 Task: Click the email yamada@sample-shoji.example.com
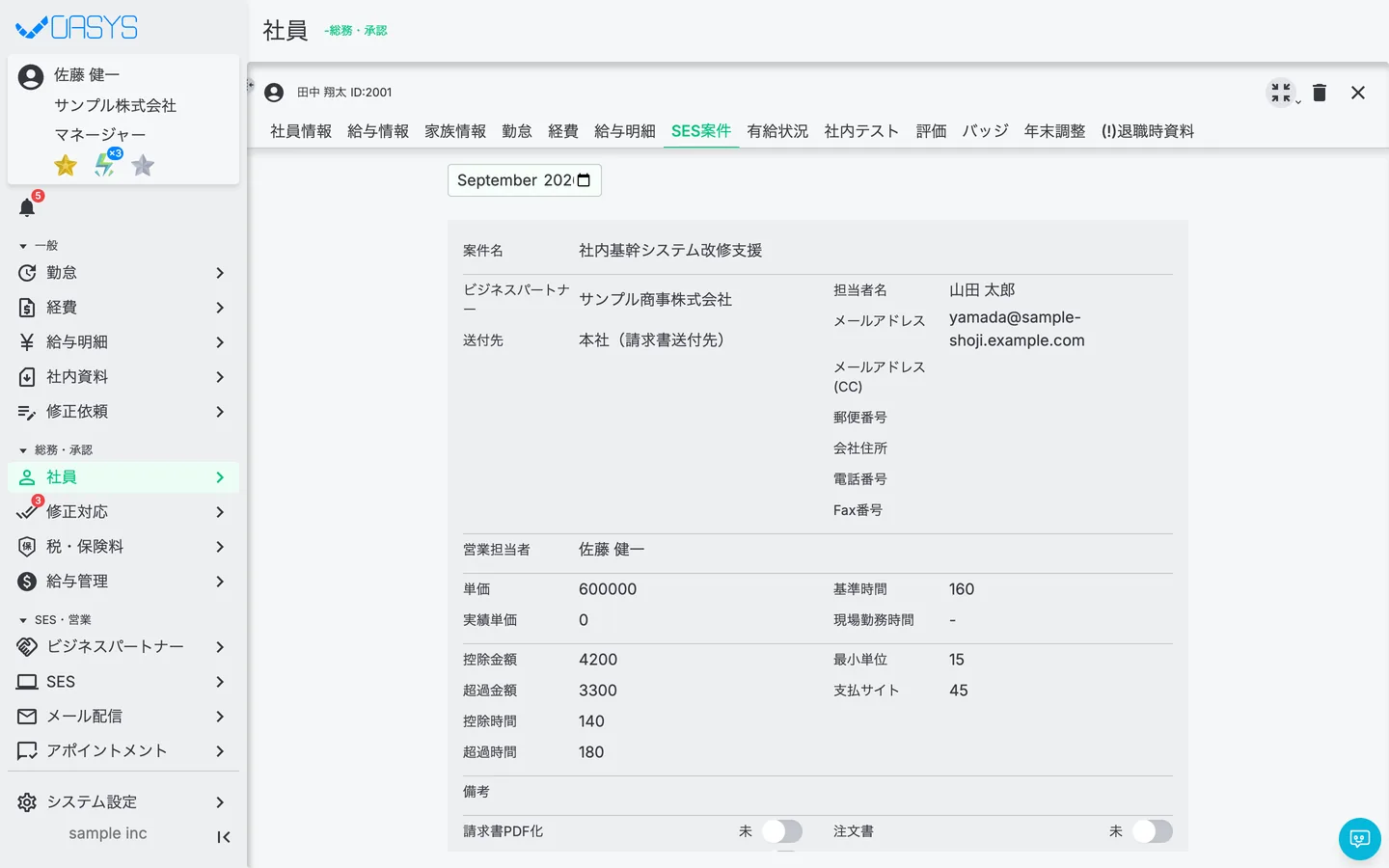pyautogui.click(x=1017, y=329)
